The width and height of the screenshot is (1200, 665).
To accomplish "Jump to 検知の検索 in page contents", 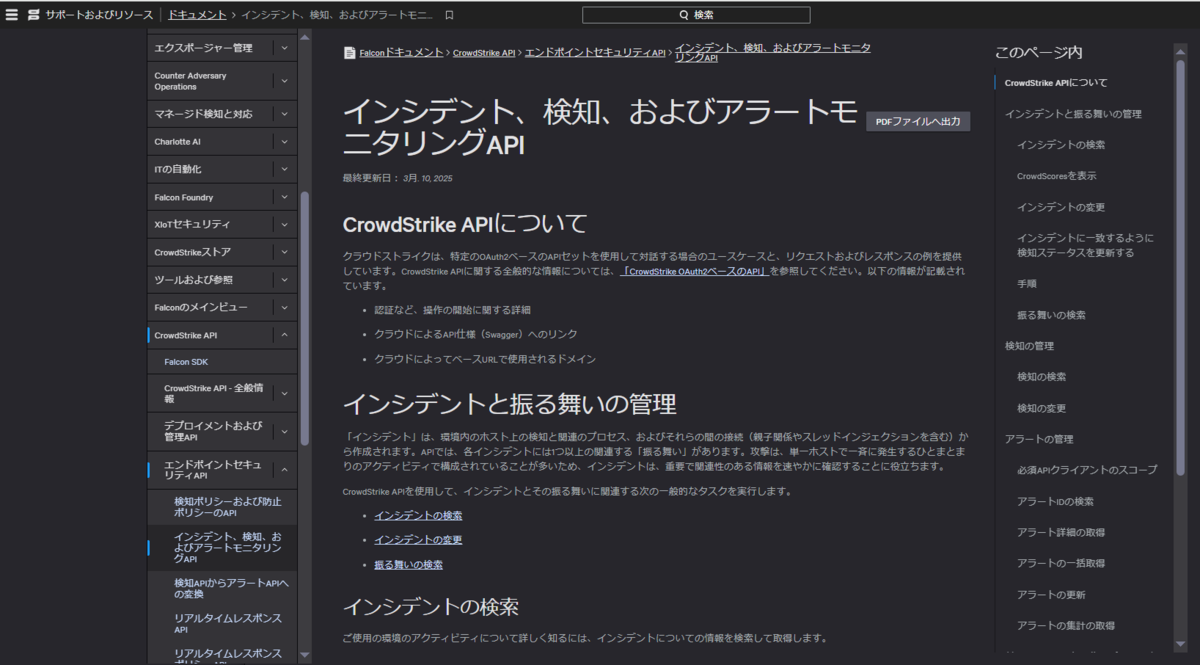I will (1041, 377).
